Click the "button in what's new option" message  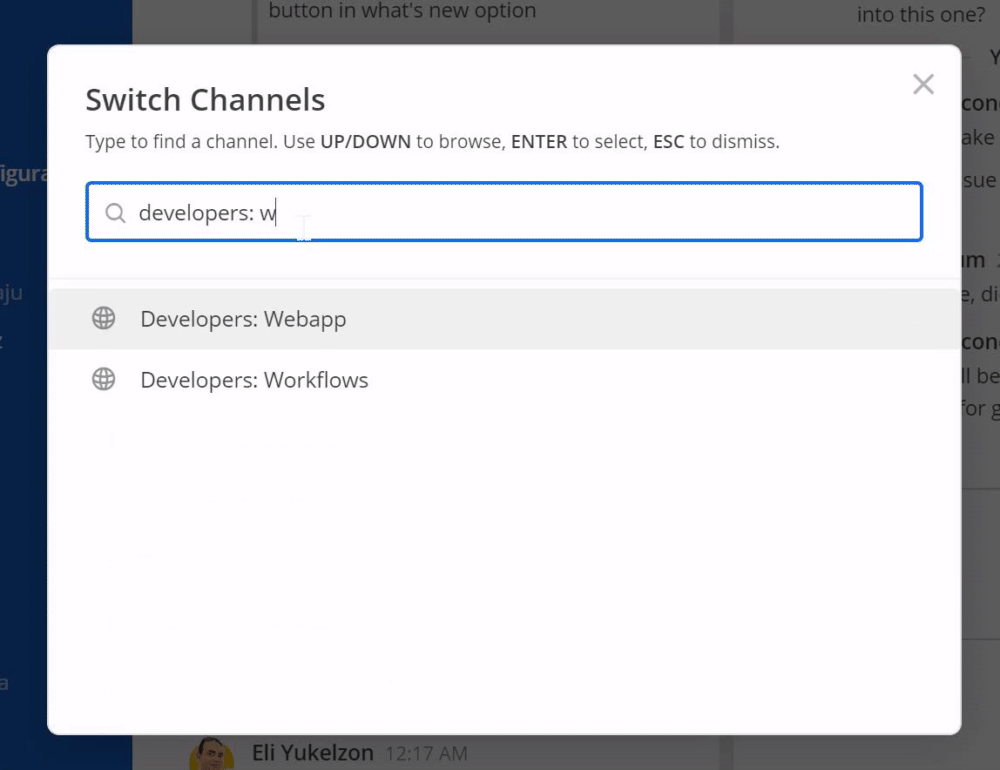click(x=402, y=12)
